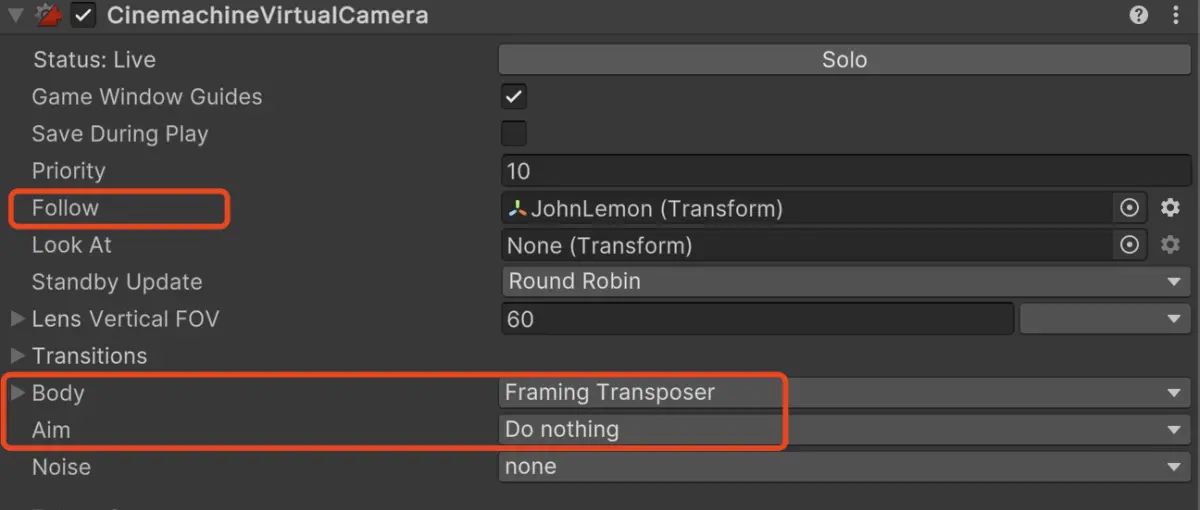Open the component three-dot context menu

(1175, 15)
